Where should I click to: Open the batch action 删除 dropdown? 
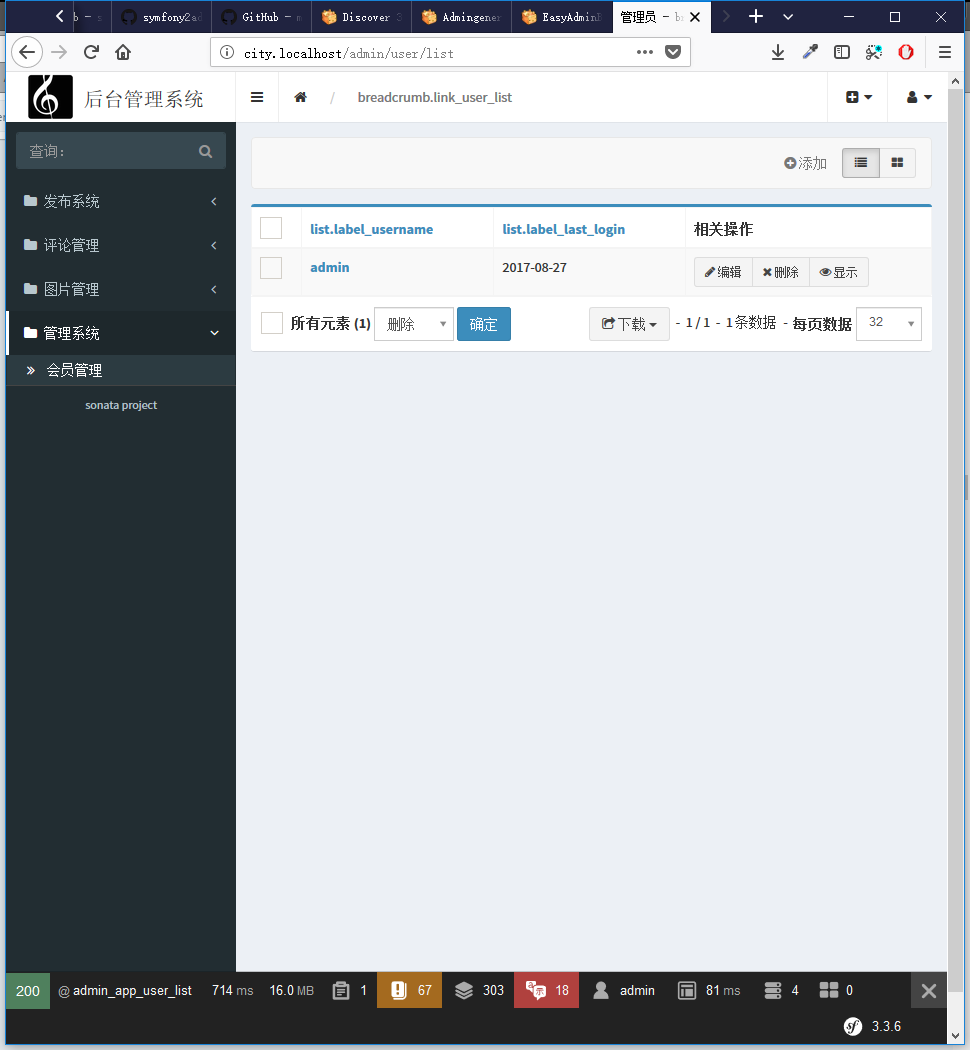[x=414, y=324]
